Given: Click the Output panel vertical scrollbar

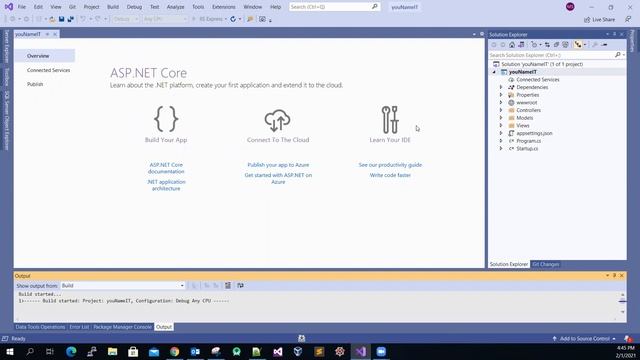Looking at the screenshot, I should pos(622,303).
